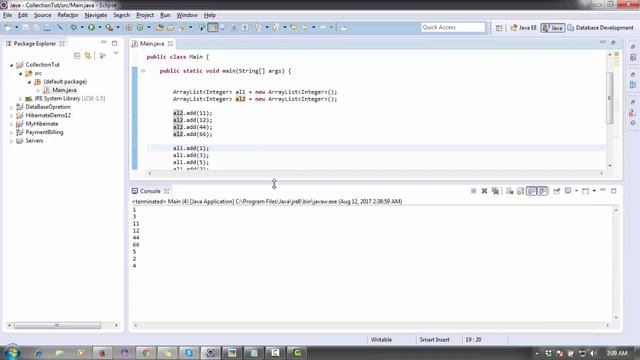The width and height of the screenshot is (640, 360).
Task: Click the Clear Console icon
Action: (x=509, y=191)
